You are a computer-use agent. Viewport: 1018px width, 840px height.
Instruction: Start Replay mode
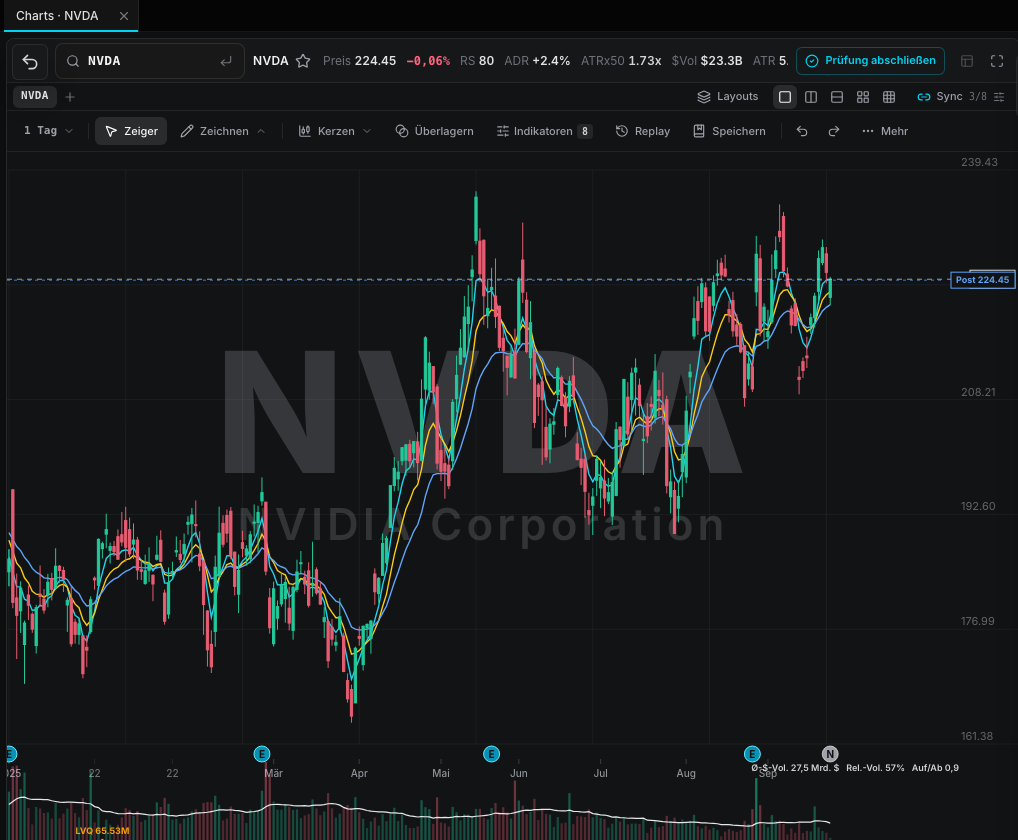[643, 131]
